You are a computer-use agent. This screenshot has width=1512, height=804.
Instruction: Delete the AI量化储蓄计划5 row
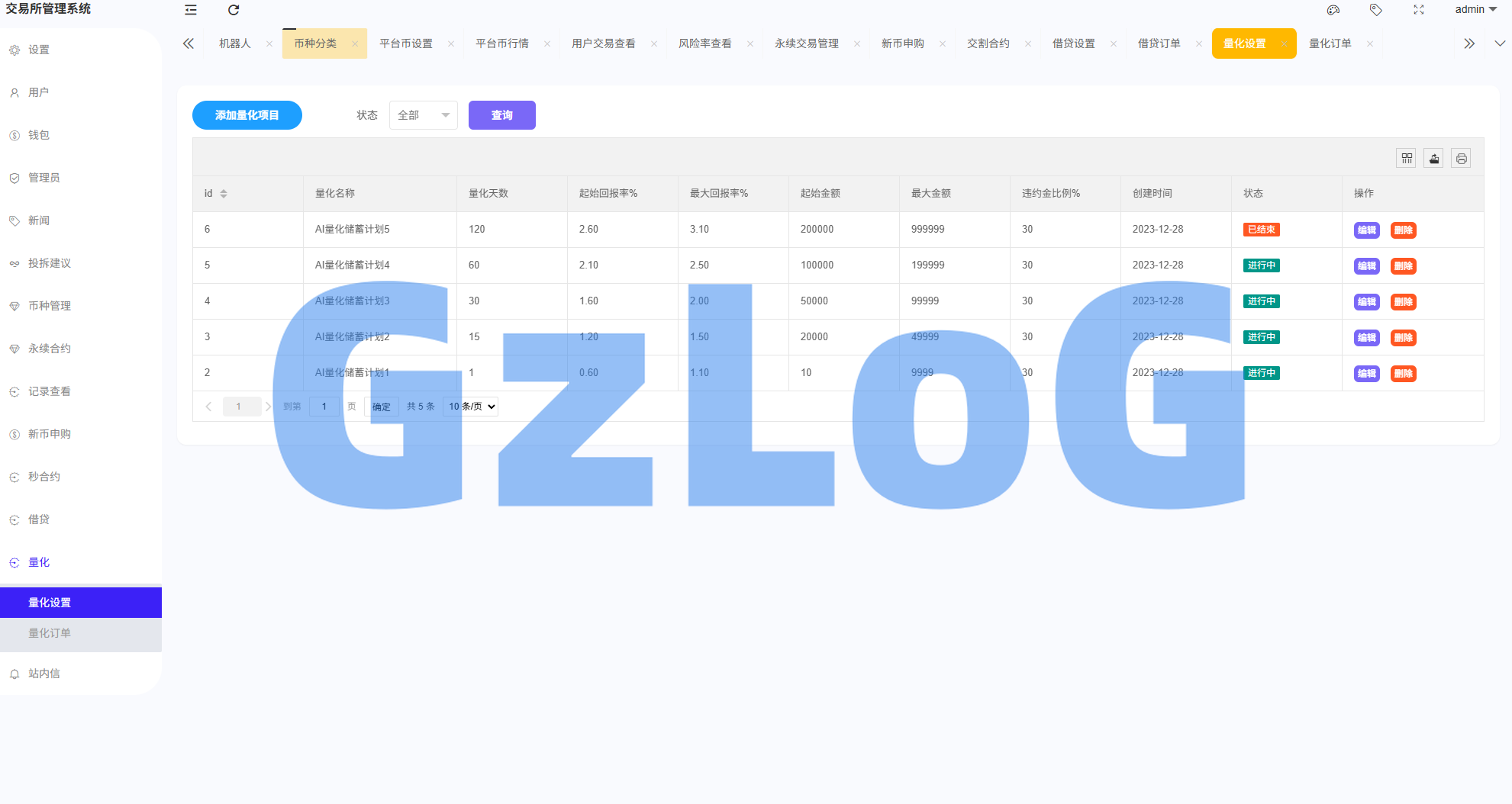1403,230
